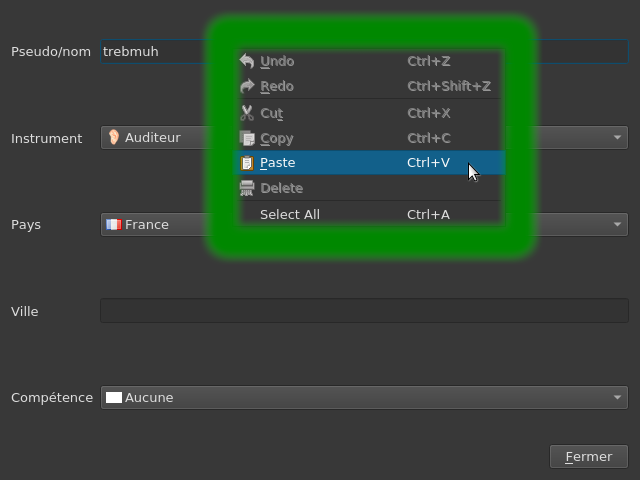Click the Copy pages icon

click(x=247, y=138)
